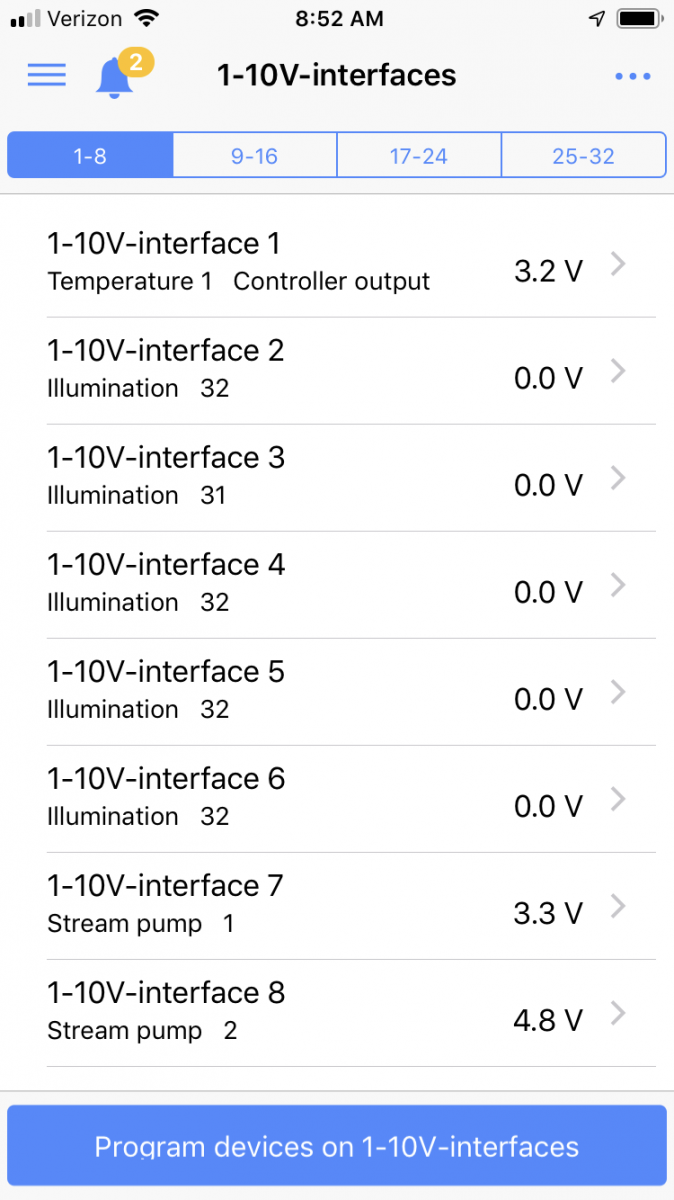Expand chevron for 1-10V-interface 2
Screen dimensions: 674x1200
pos(619,371)
